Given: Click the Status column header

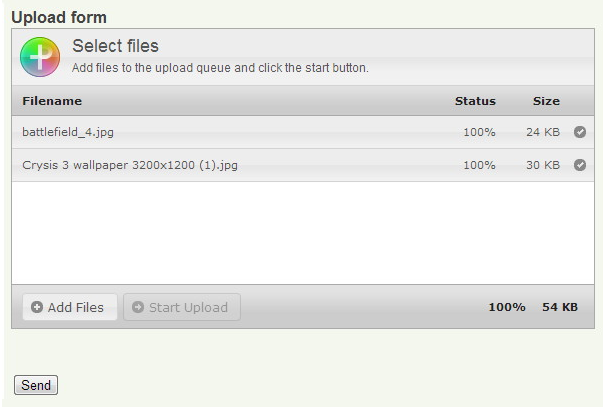Looking at the screenshot, I should pyautogui.click(x=475, y=101).
